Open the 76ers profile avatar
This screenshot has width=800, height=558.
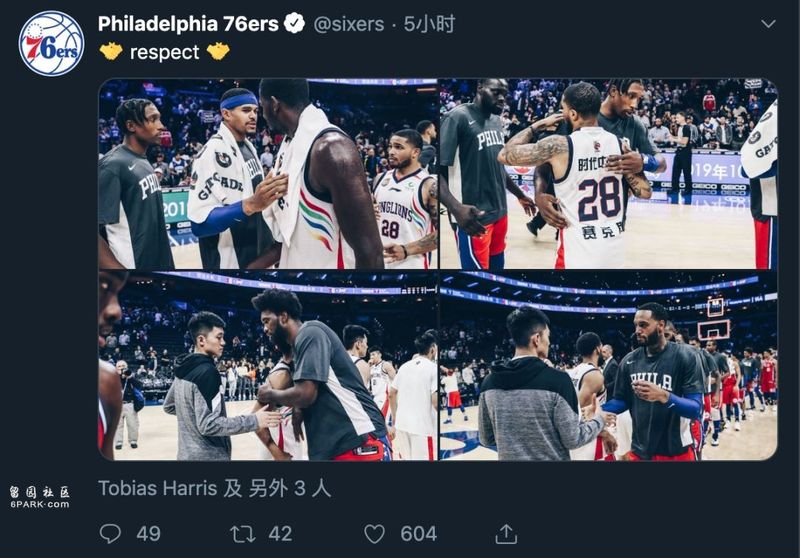[51, 44]
